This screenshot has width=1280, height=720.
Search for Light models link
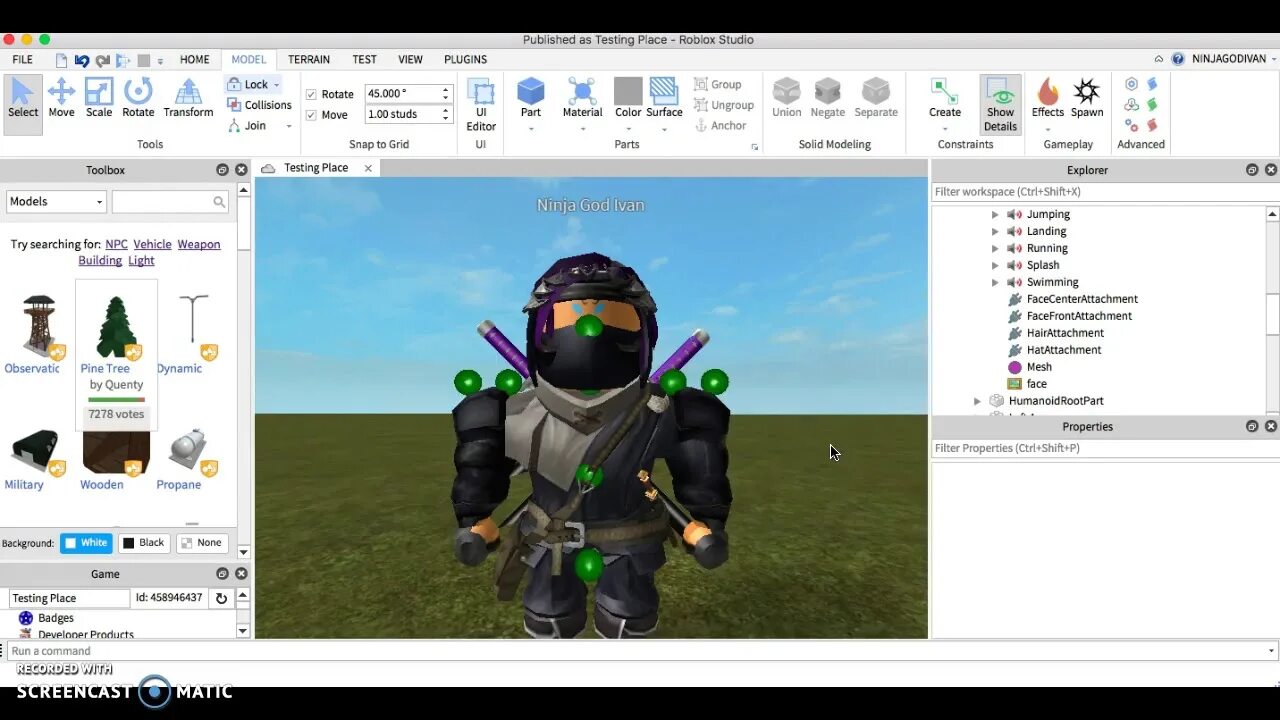point(141,260)
